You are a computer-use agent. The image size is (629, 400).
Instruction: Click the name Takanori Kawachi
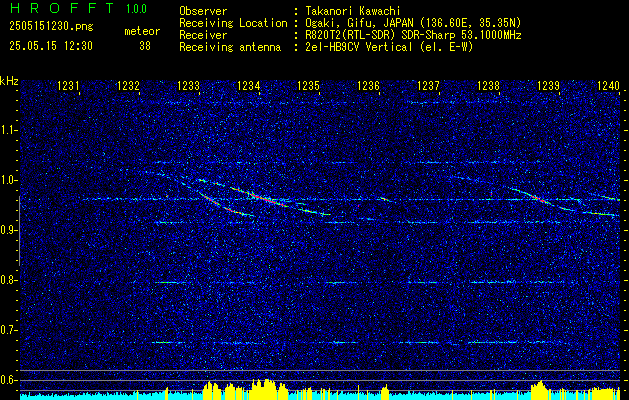tap(353, 11)
